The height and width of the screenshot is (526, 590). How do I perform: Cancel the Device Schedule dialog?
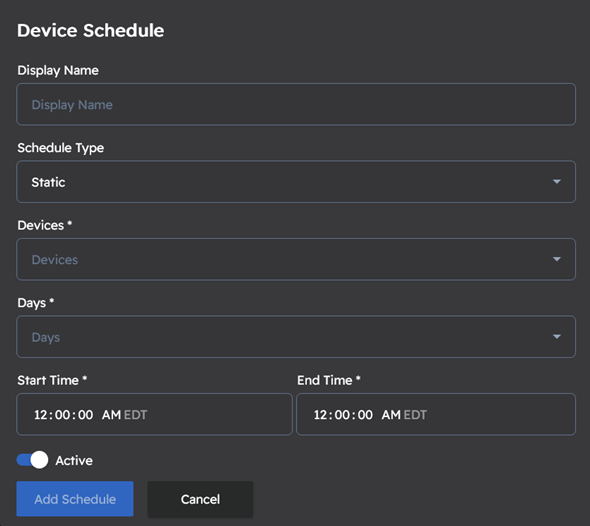(x=200, y=499)
